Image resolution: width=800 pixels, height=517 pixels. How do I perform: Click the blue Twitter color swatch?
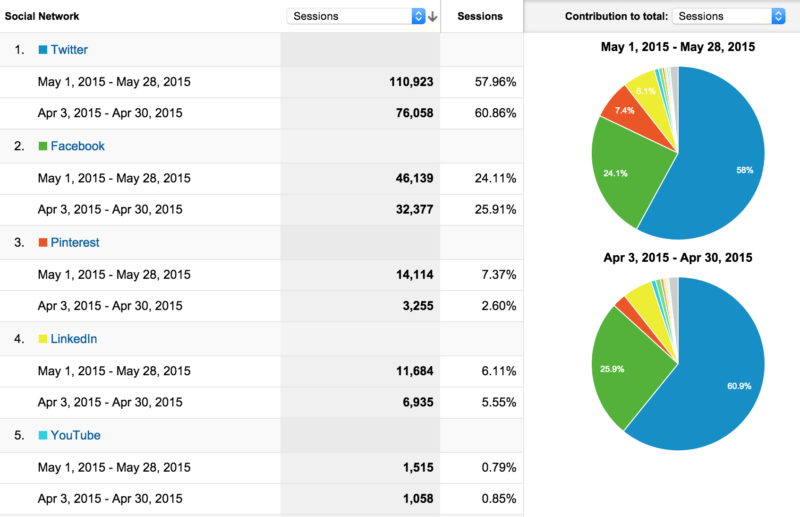[43, 50]
